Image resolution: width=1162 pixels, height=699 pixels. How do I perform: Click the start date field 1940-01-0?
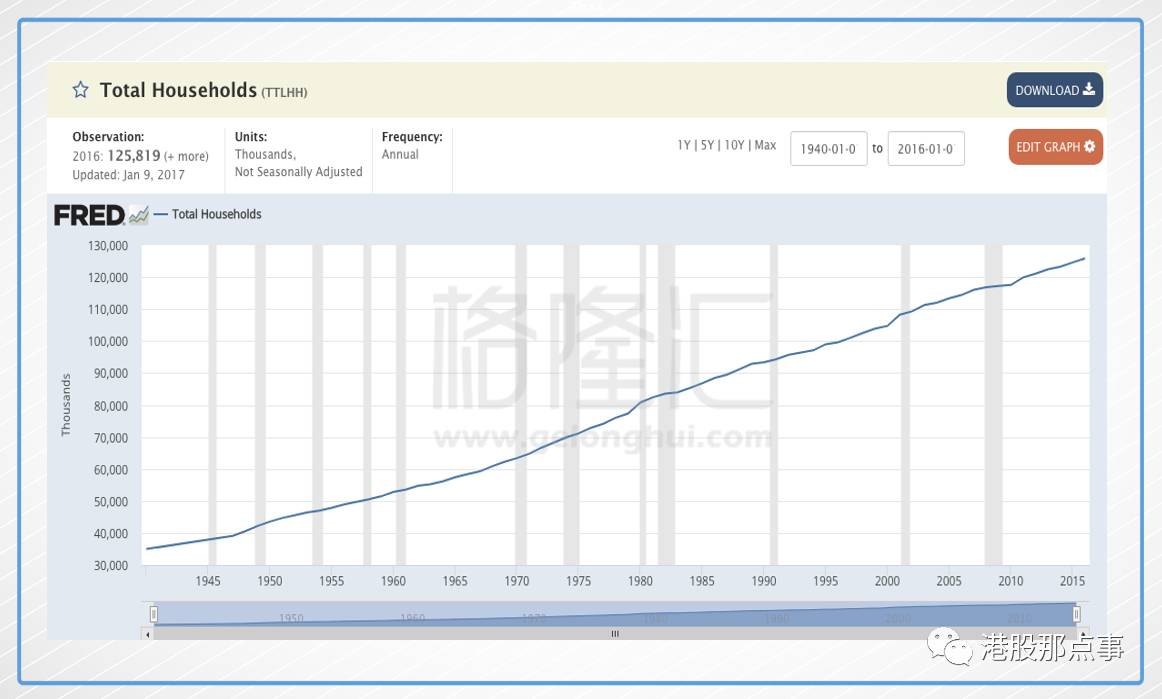pyautogui.click(x=829, y=148)
